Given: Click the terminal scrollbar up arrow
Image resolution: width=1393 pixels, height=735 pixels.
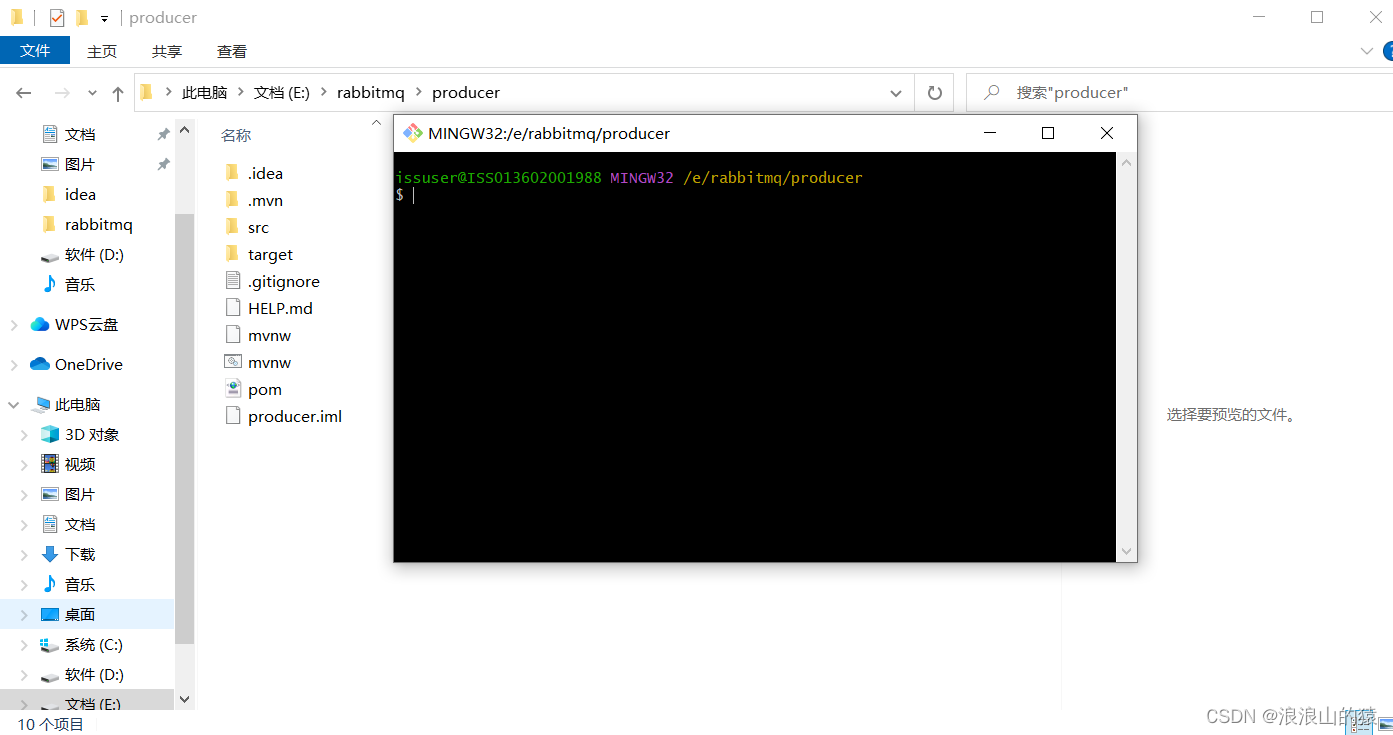Looking at the screenshot, I should click(x=1126, y=162).
